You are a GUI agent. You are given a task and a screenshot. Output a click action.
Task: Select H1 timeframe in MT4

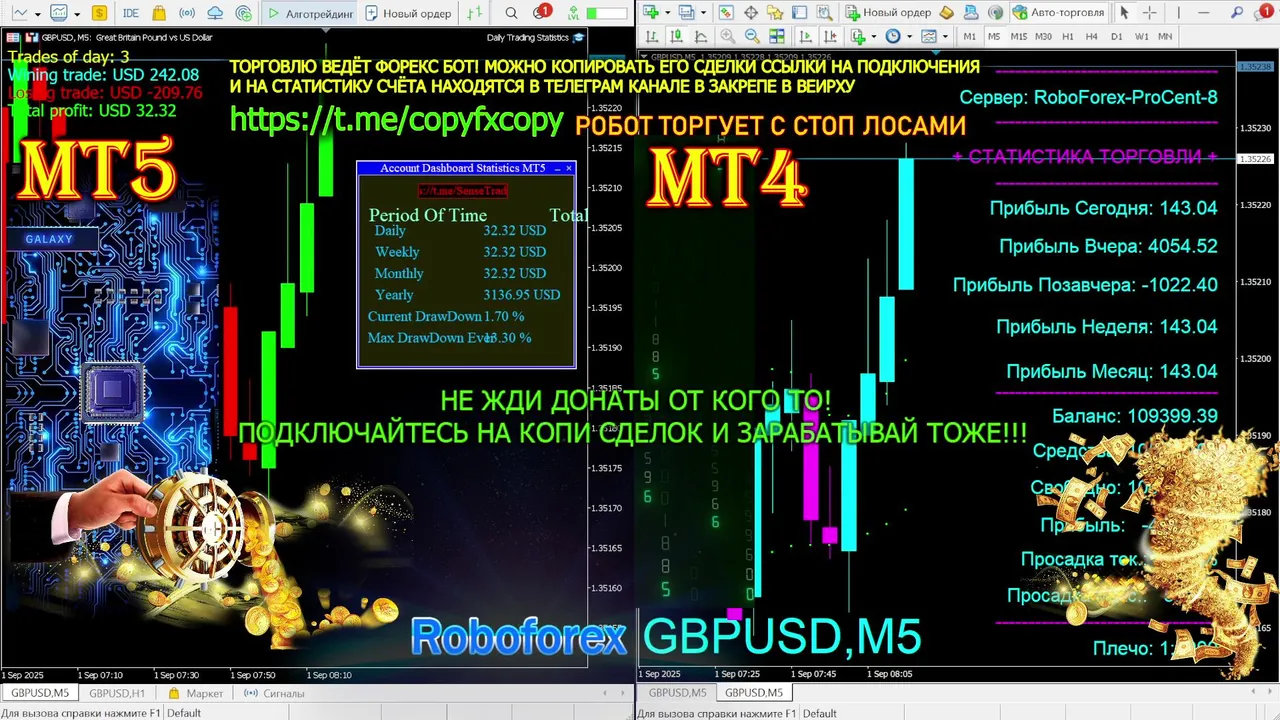1068,36
